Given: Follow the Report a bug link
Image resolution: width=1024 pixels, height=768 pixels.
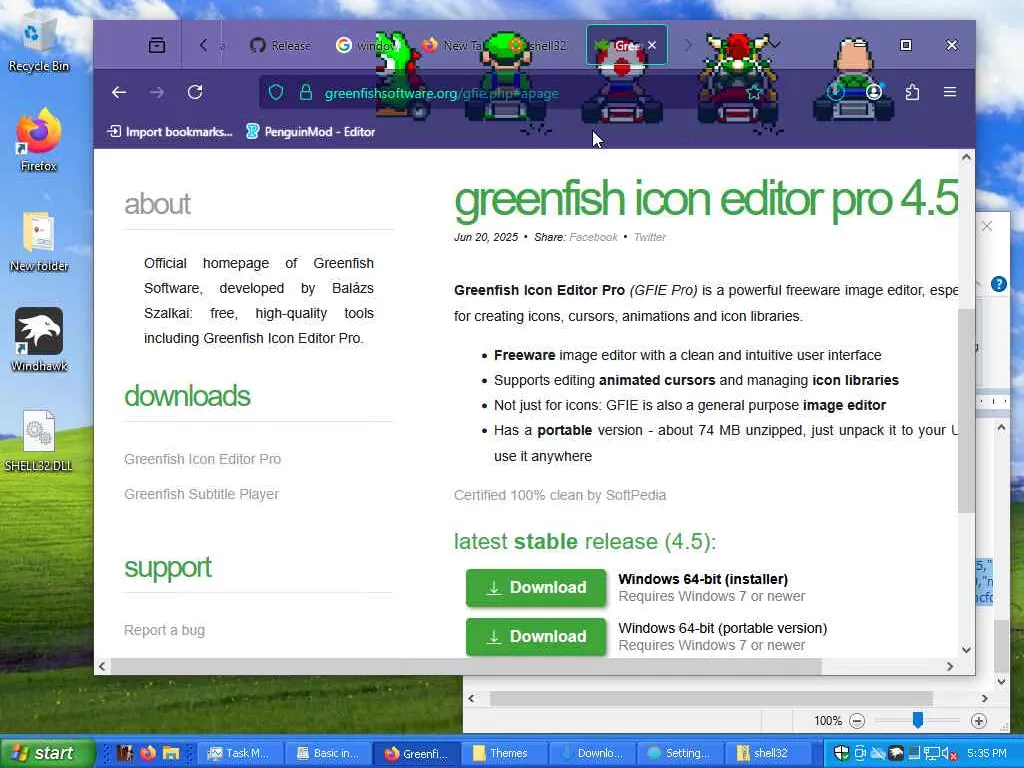Looking at the screenshot, I should [165, 630].
